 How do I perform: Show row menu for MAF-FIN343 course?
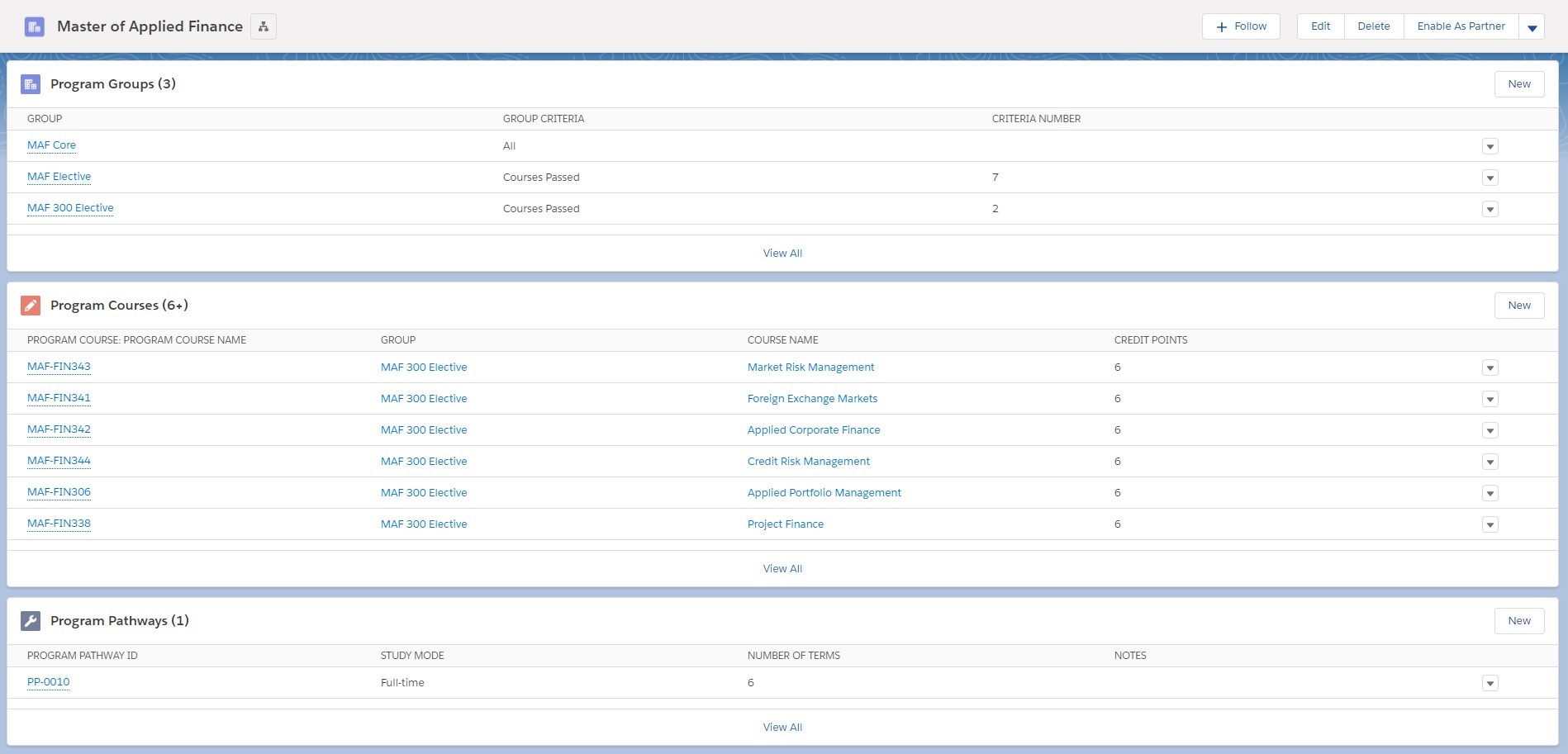point(1490,368)
